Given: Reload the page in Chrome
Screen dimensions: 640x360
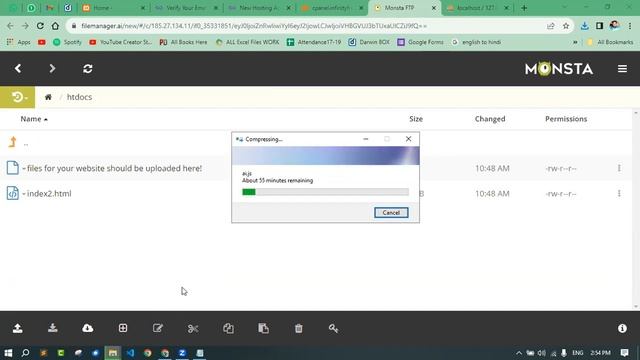Looking at the screenshot, I should pyautogui.click(x=40, y=26).
